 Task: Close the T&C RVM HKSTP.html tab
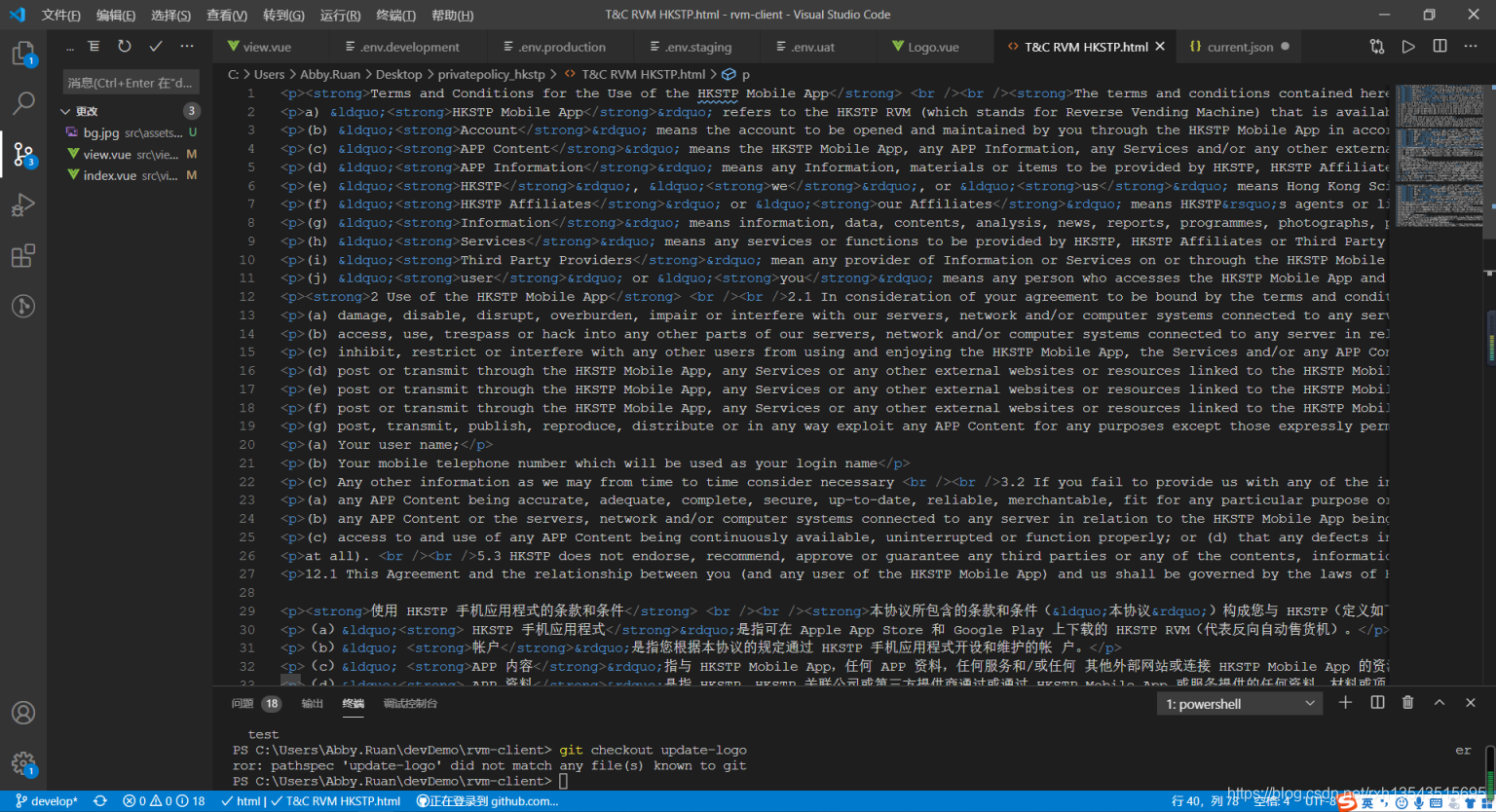[x=1160, y=46]
